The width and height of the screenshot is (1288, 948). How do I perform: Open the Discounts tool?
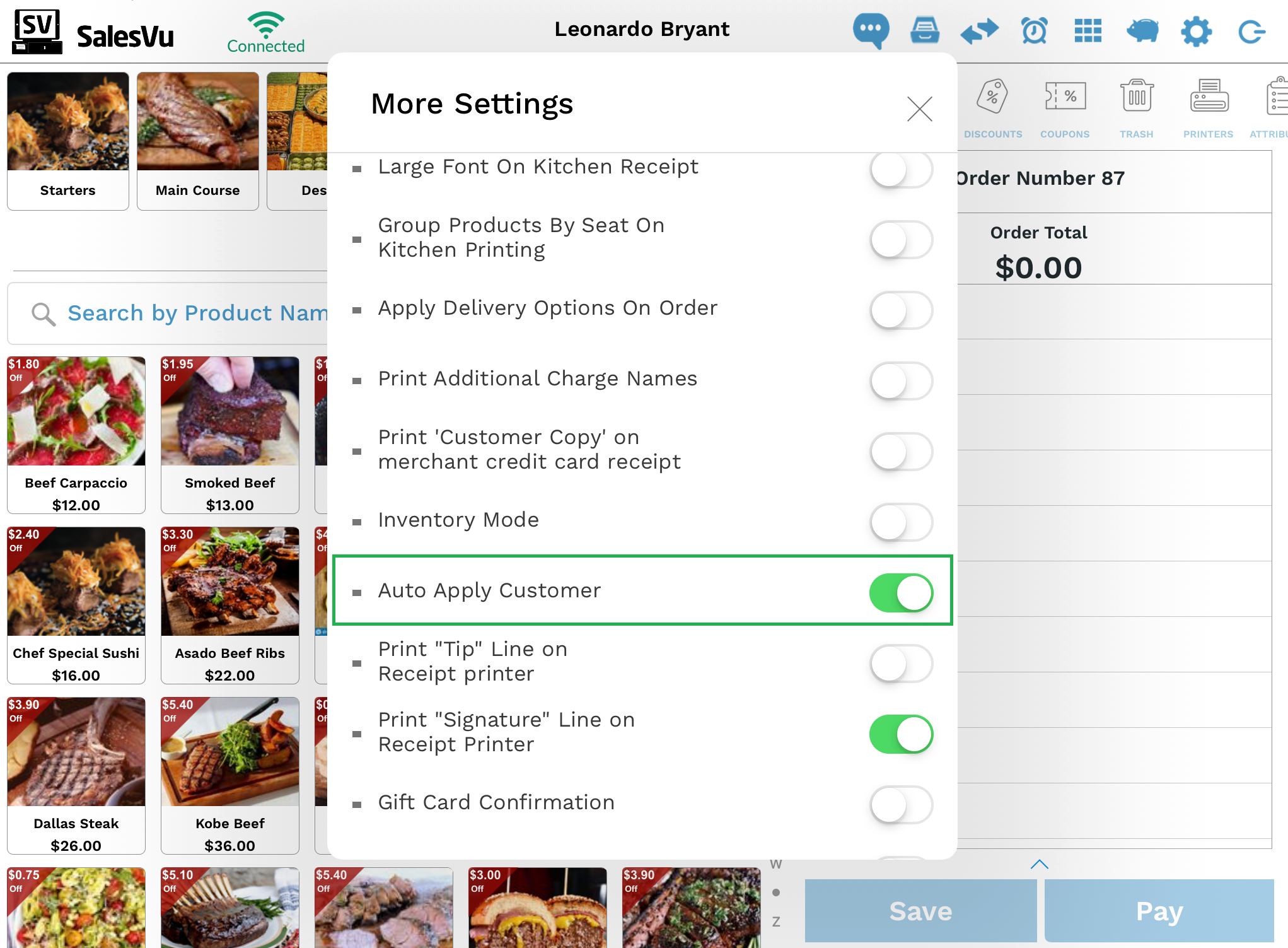coord(993,108)
